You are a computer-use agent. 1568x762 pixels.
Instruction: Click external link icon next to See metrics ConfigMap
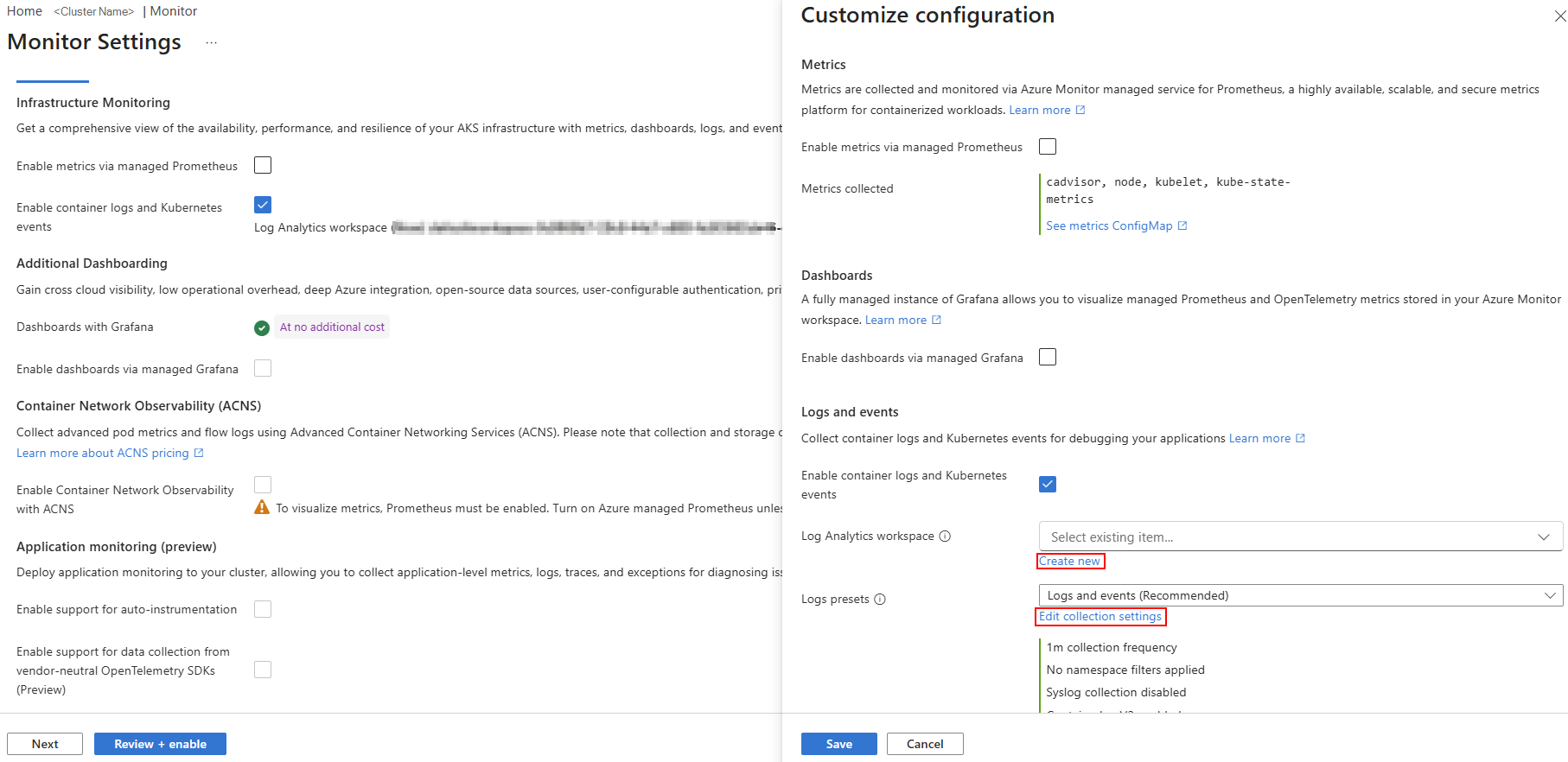1182,225
